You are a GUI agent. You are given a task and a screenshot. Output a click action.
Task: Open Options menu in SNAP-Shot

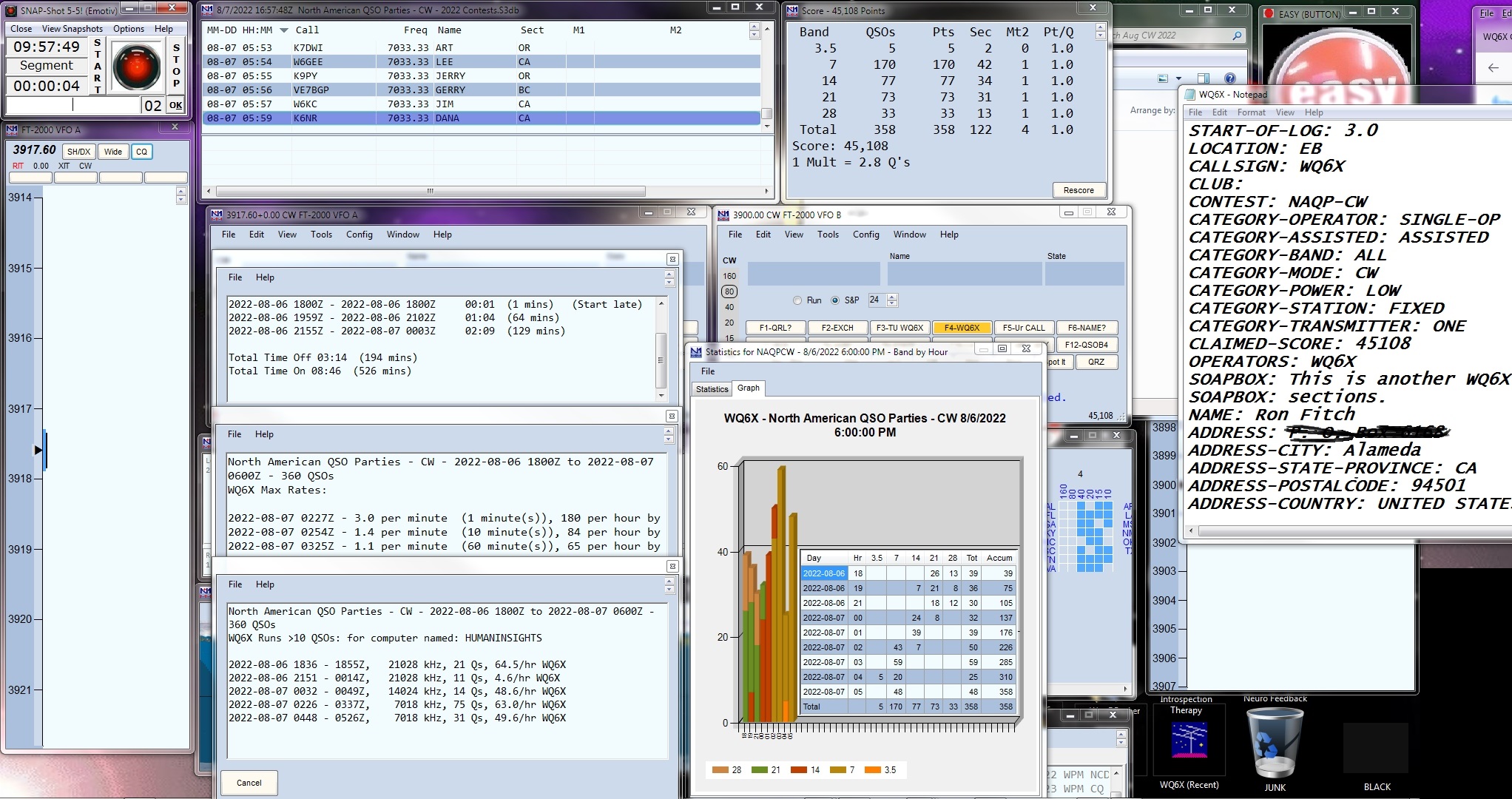(x=129, y=29)
